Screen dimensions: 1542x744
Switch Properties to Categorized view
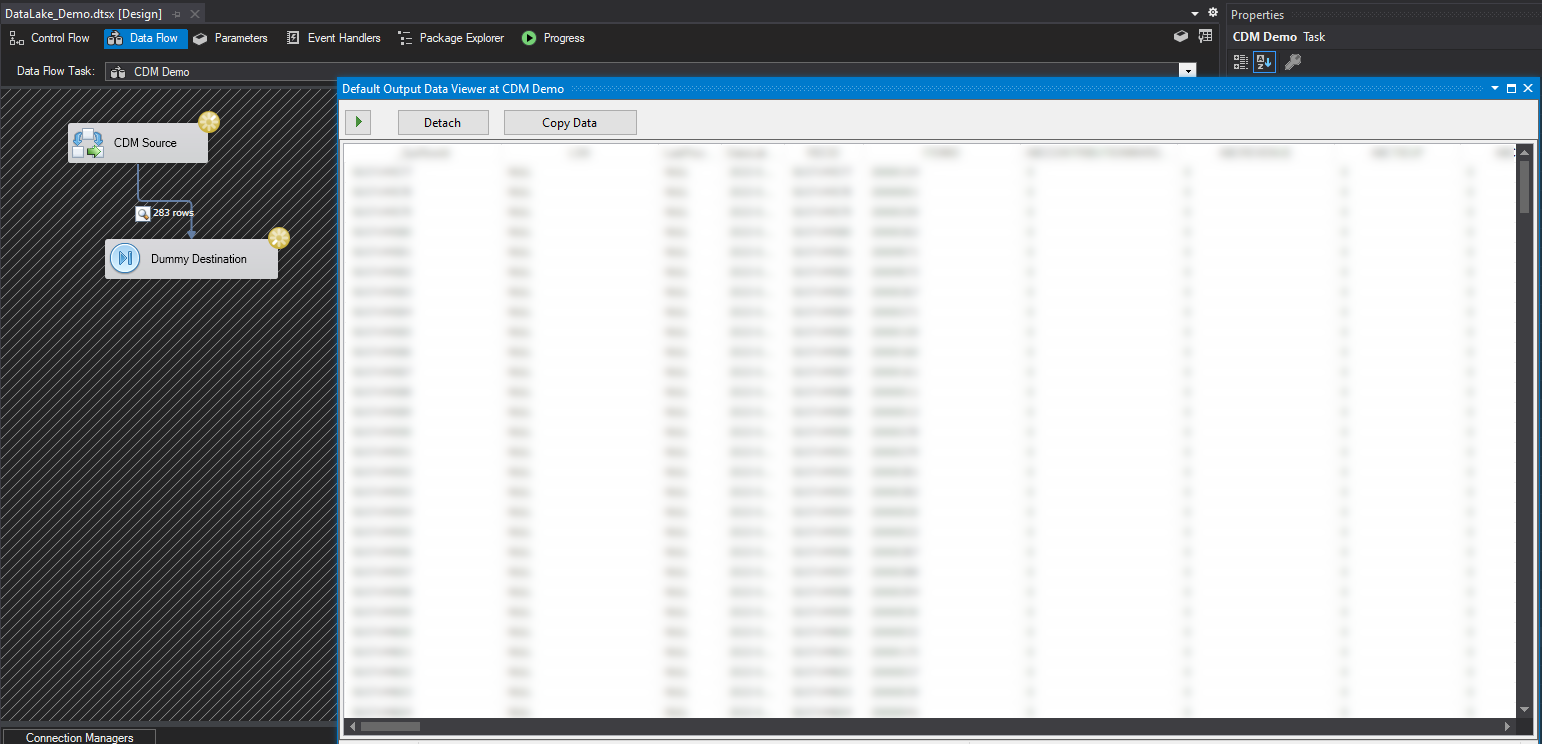click(x=1241, y=62)
